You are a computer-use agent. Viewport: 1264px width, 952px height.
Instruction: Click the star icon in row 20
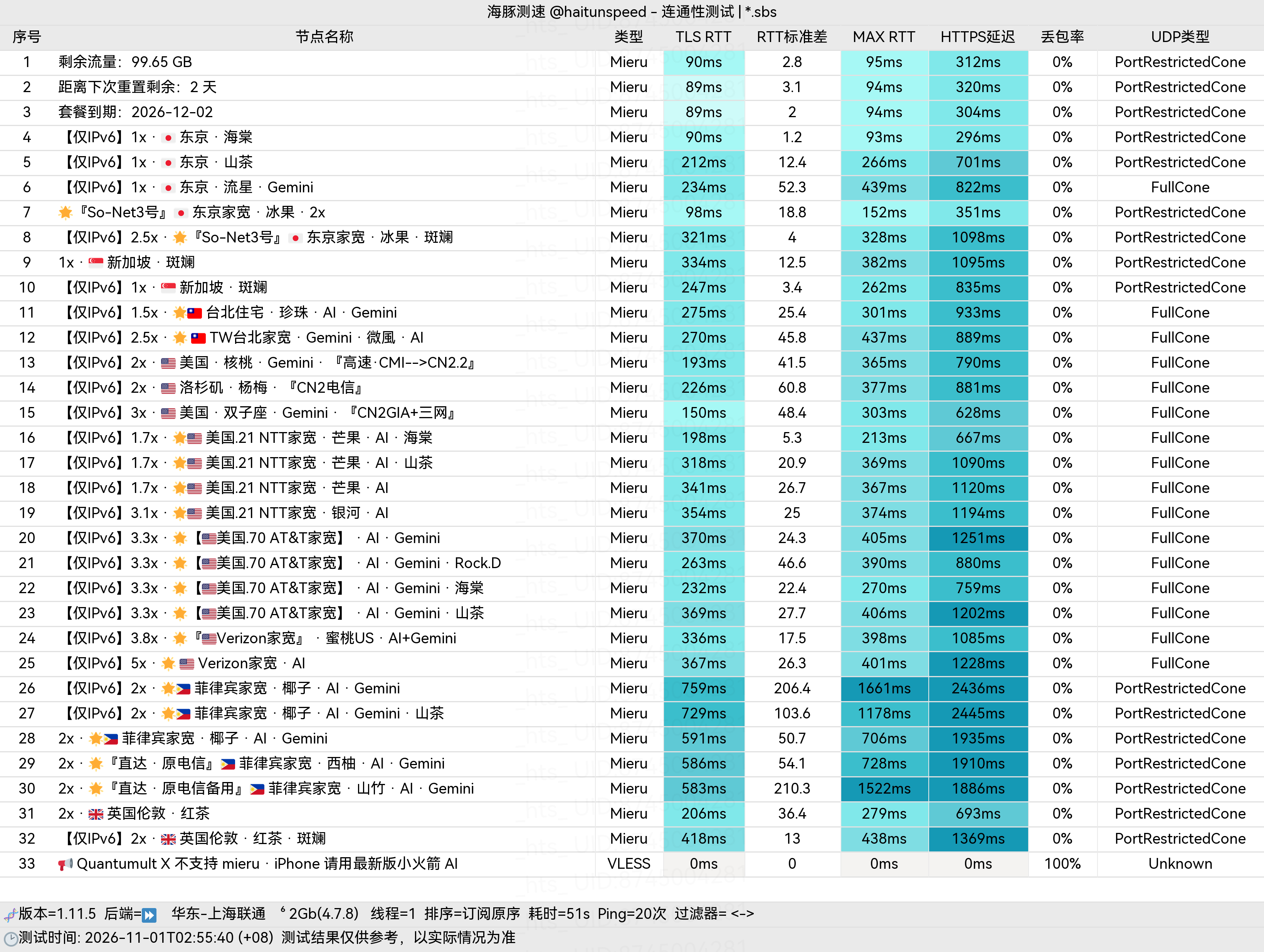pos(180,538)
